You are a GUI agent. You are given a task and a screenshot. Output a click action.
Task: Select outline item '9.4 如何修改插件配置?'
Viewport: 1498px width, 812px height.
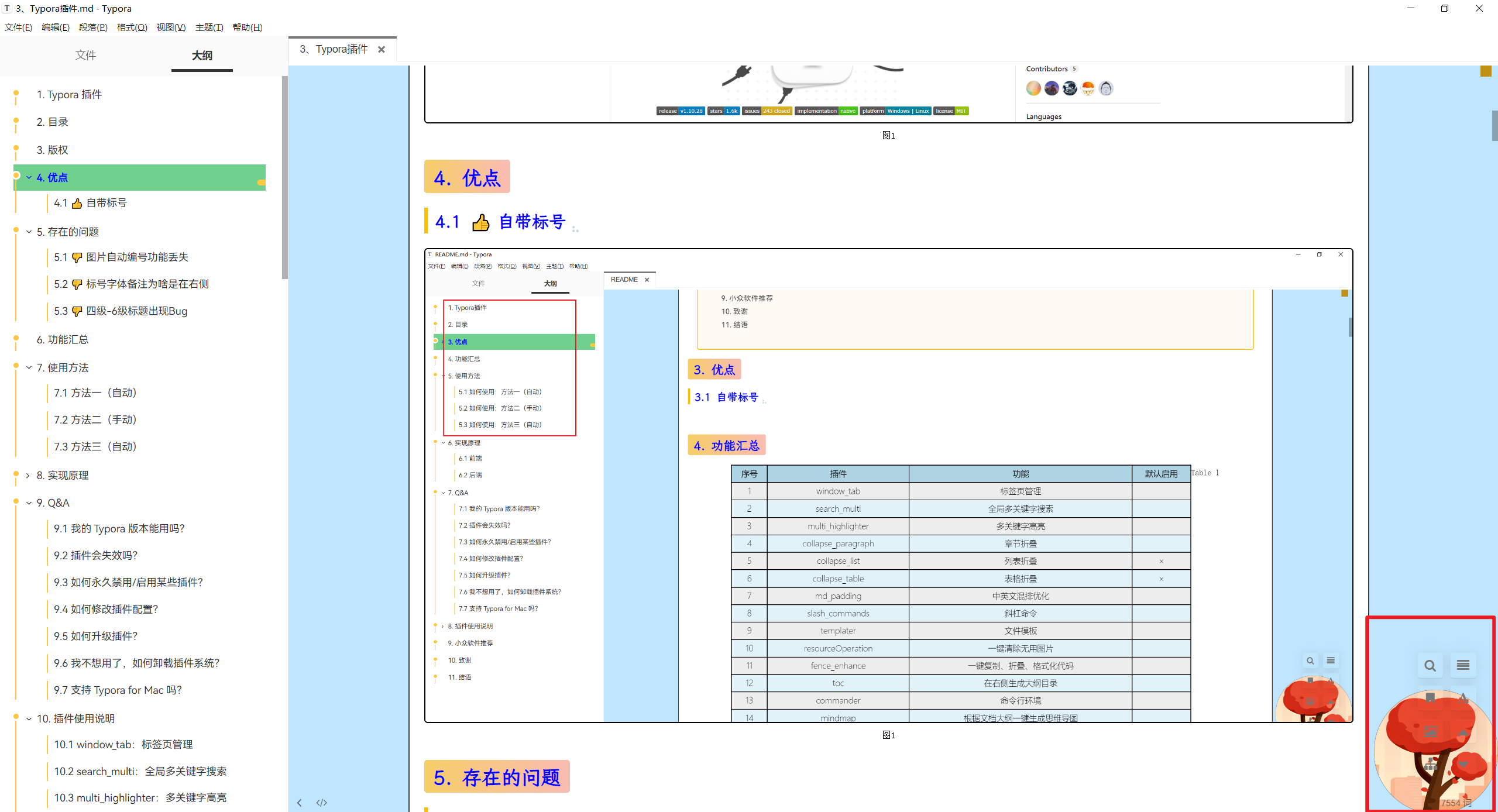coord(106,609)
